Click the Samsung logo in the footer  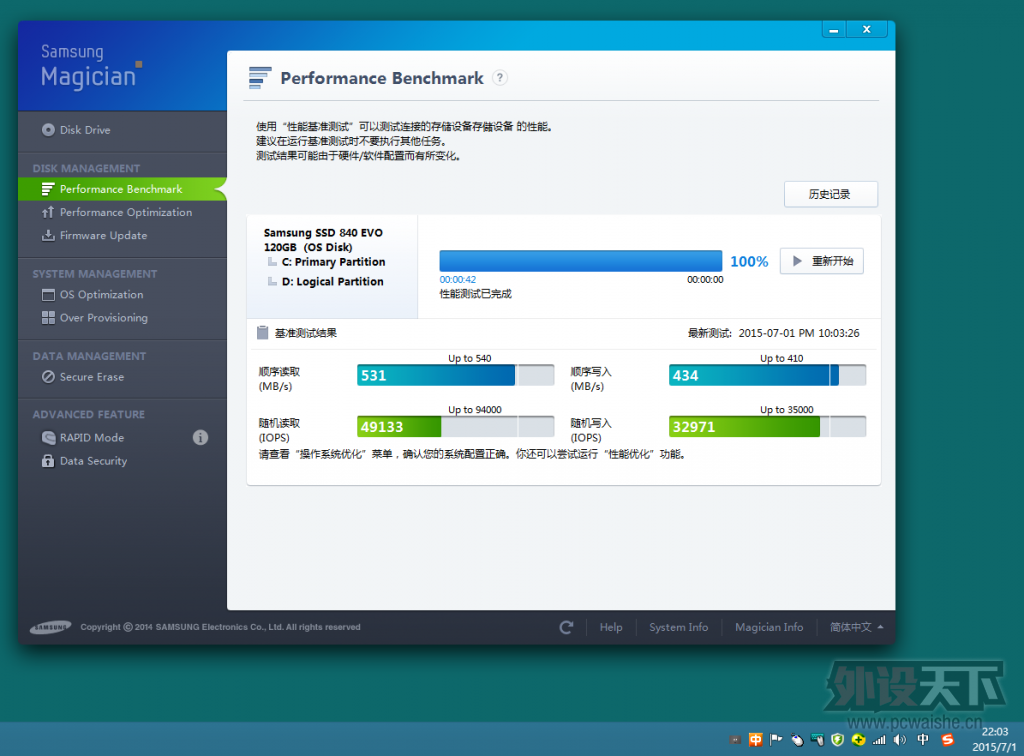click(50, 627)
